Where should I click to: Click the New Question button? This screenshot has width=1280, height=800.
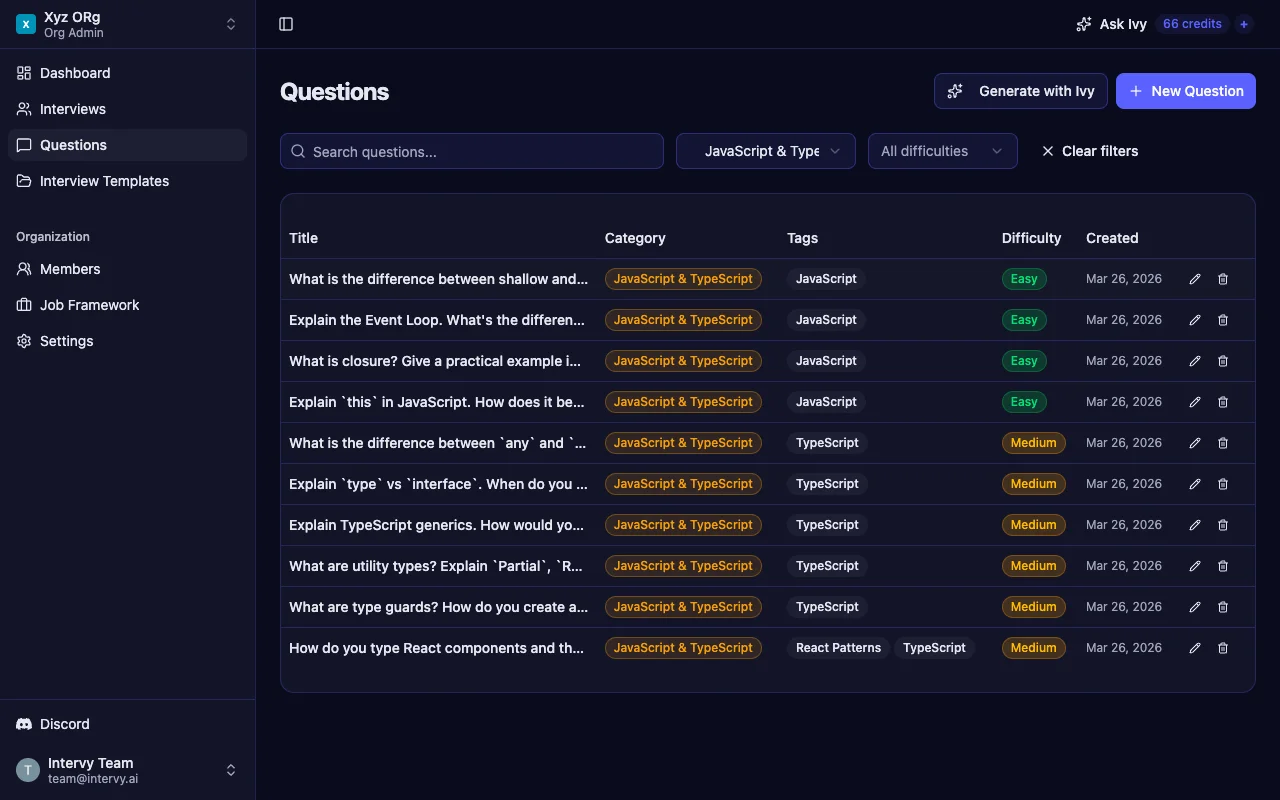point(1185,91)
